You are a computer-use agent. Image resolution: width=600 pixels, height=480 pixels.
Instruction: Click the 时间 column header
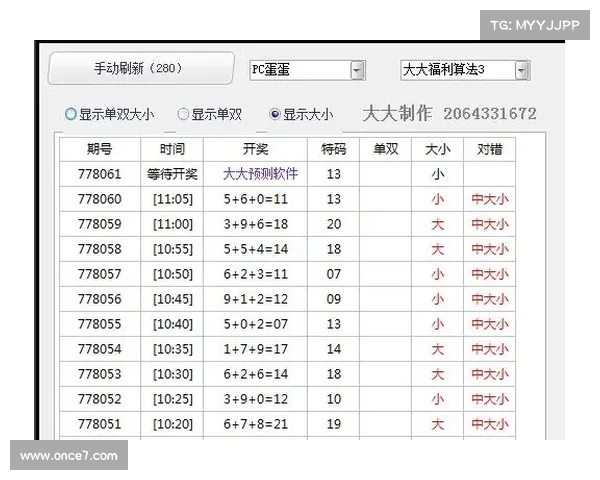[x=172, y=149]
